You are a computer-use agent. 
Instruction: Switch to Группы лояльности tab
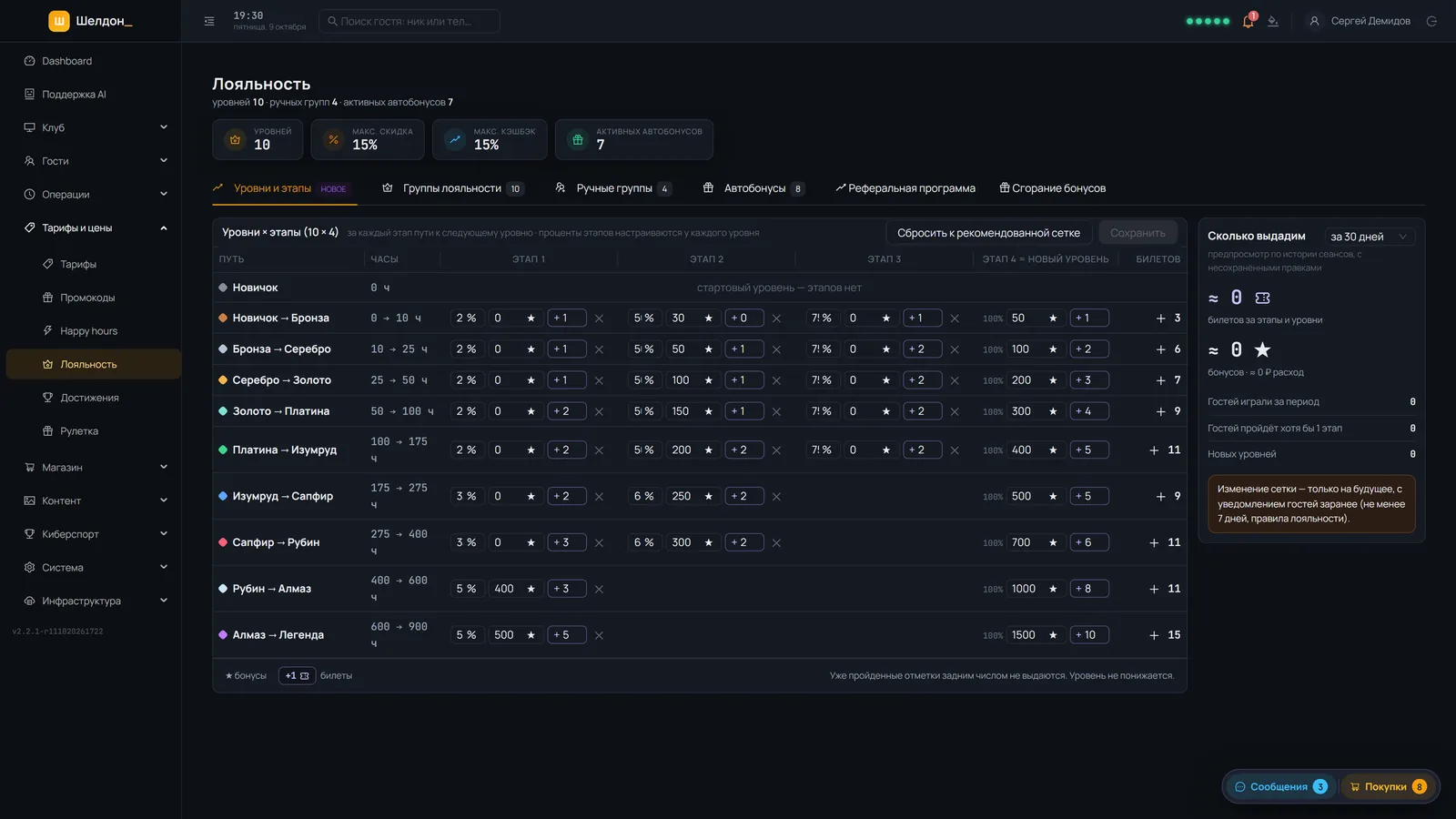[452, 188]
